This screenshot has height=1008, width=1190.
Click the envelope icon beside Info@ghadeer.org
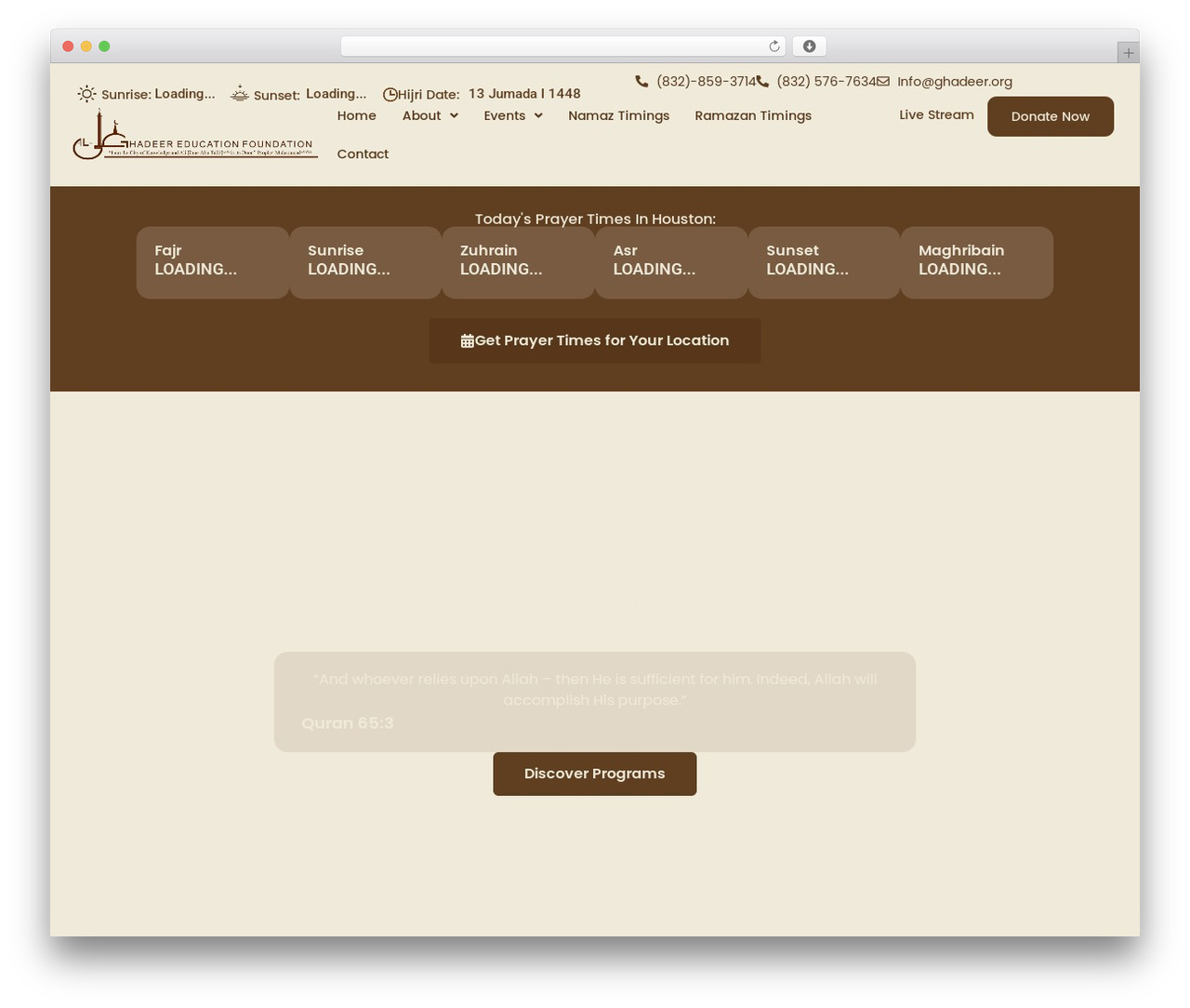883,81
